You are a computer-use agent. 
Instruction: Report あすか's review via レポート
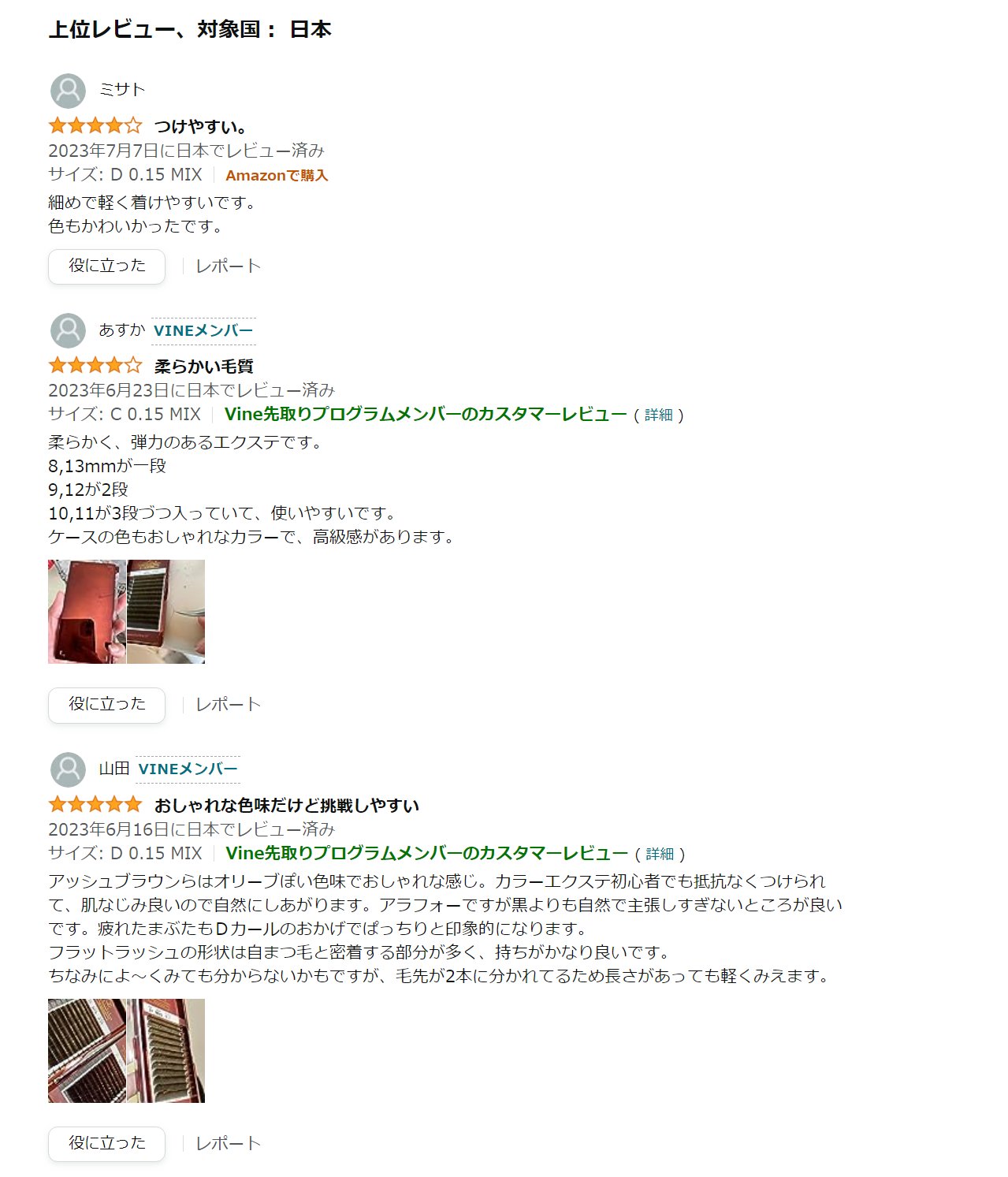[x=228, y=705]
